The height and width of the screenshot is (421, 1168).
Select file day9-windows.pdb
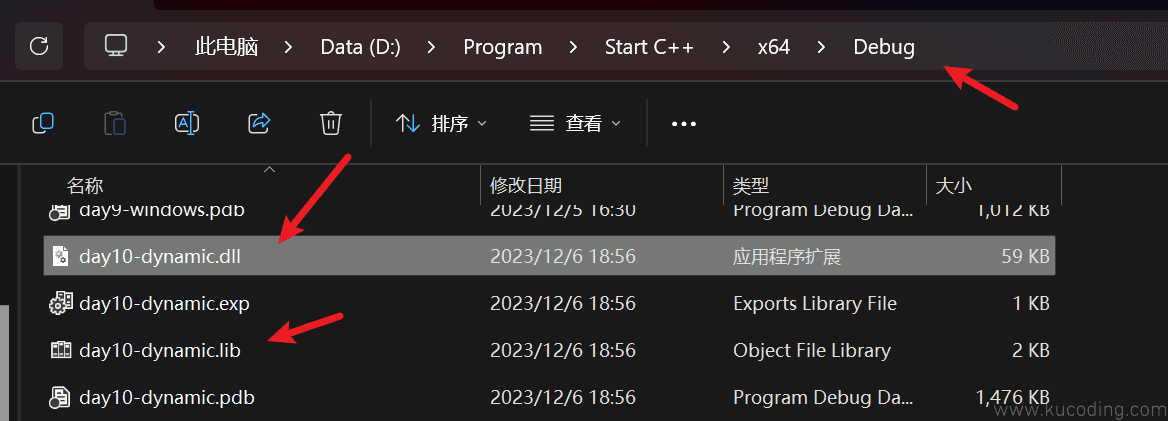tap(162, 210)
